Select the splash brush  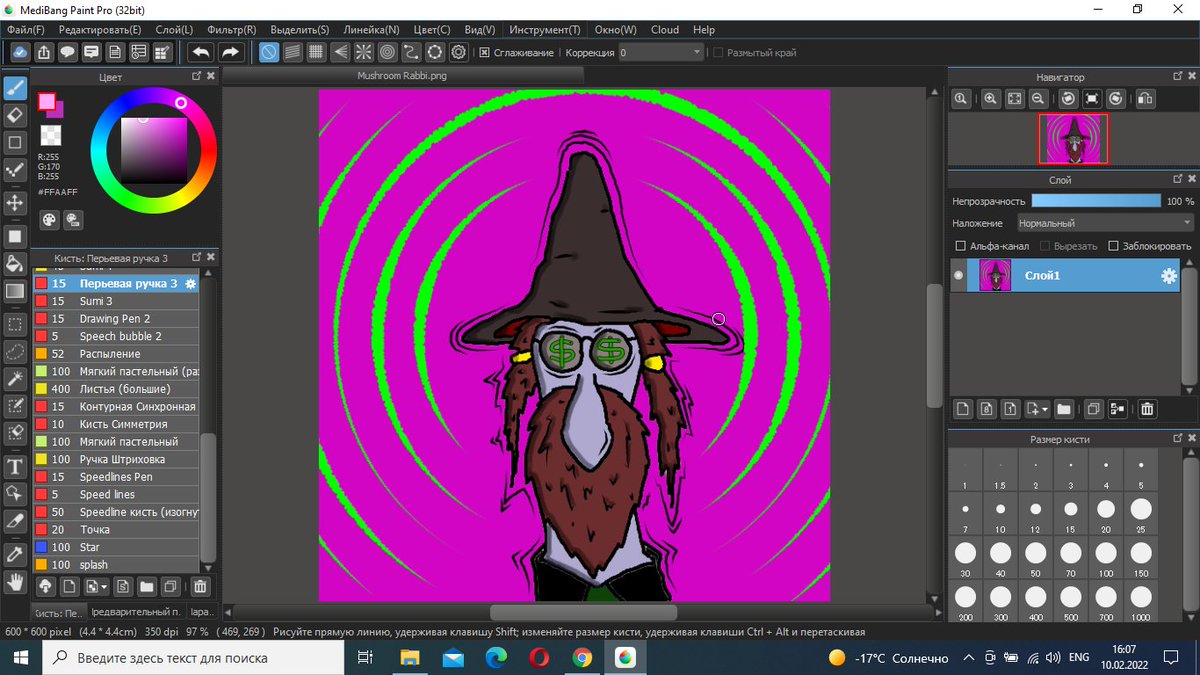point(116,565)
